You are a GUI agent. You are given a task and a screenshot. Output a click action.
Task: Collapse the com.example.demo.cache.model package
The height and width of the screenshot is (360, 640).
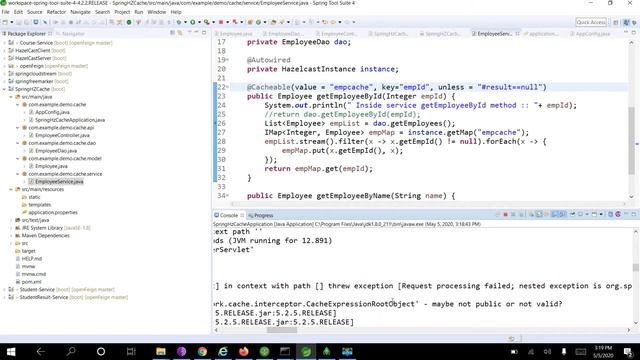pos(18,158)
